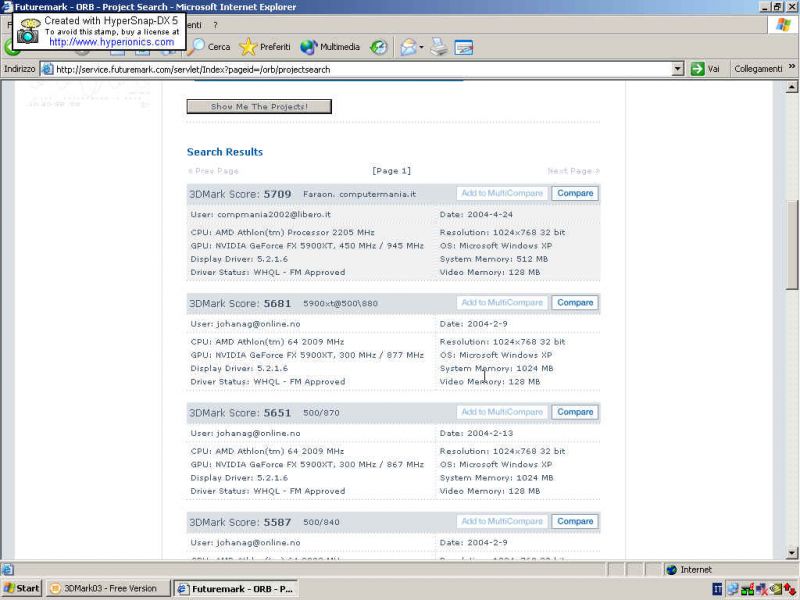Click Compare for score 5709 result
This screenshot has height=600, width=800.
[575, 193]
